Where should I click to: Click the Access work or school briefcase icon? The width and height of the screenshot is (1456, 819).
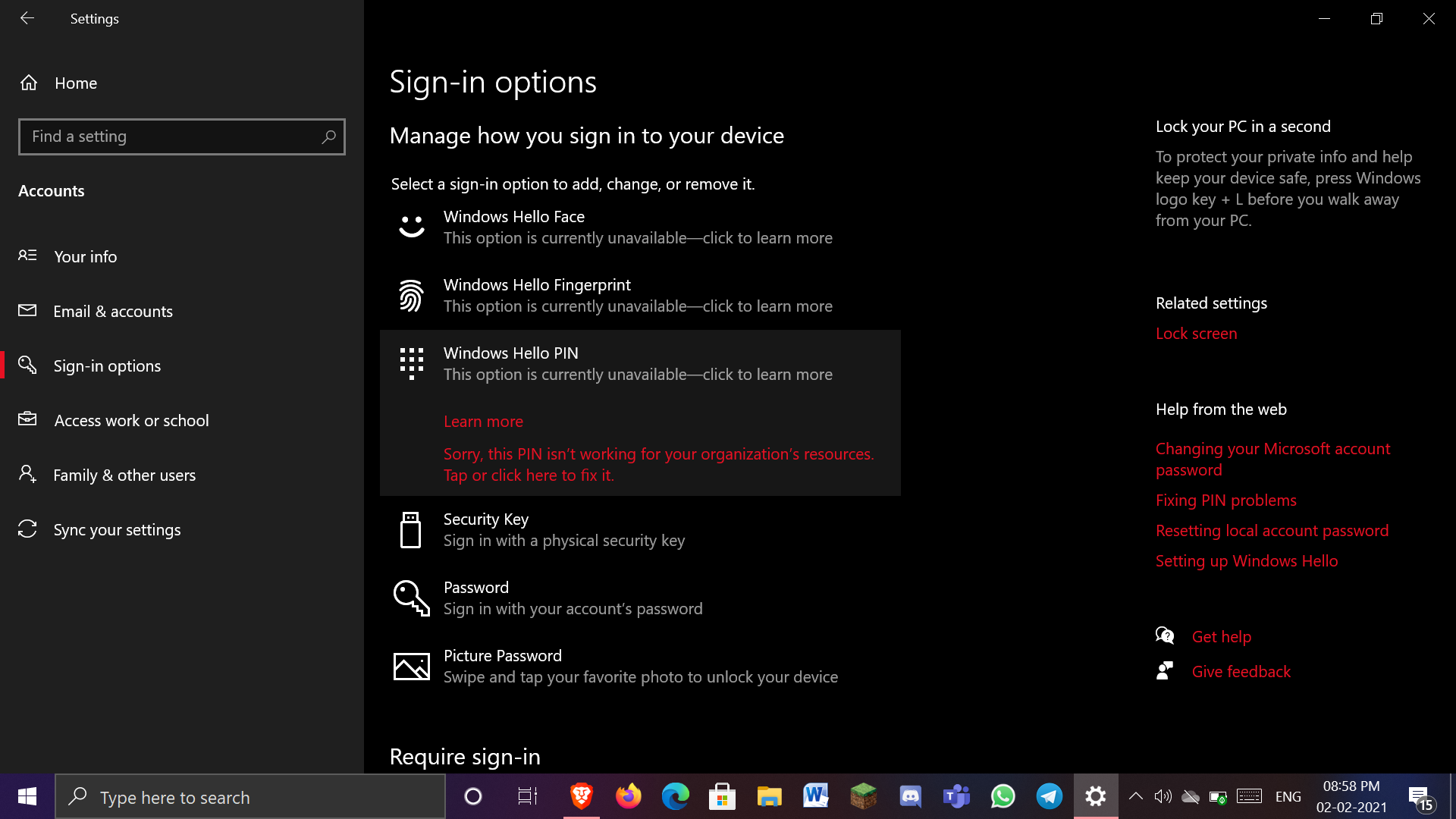pyautogui.click(x=27, y=419)
